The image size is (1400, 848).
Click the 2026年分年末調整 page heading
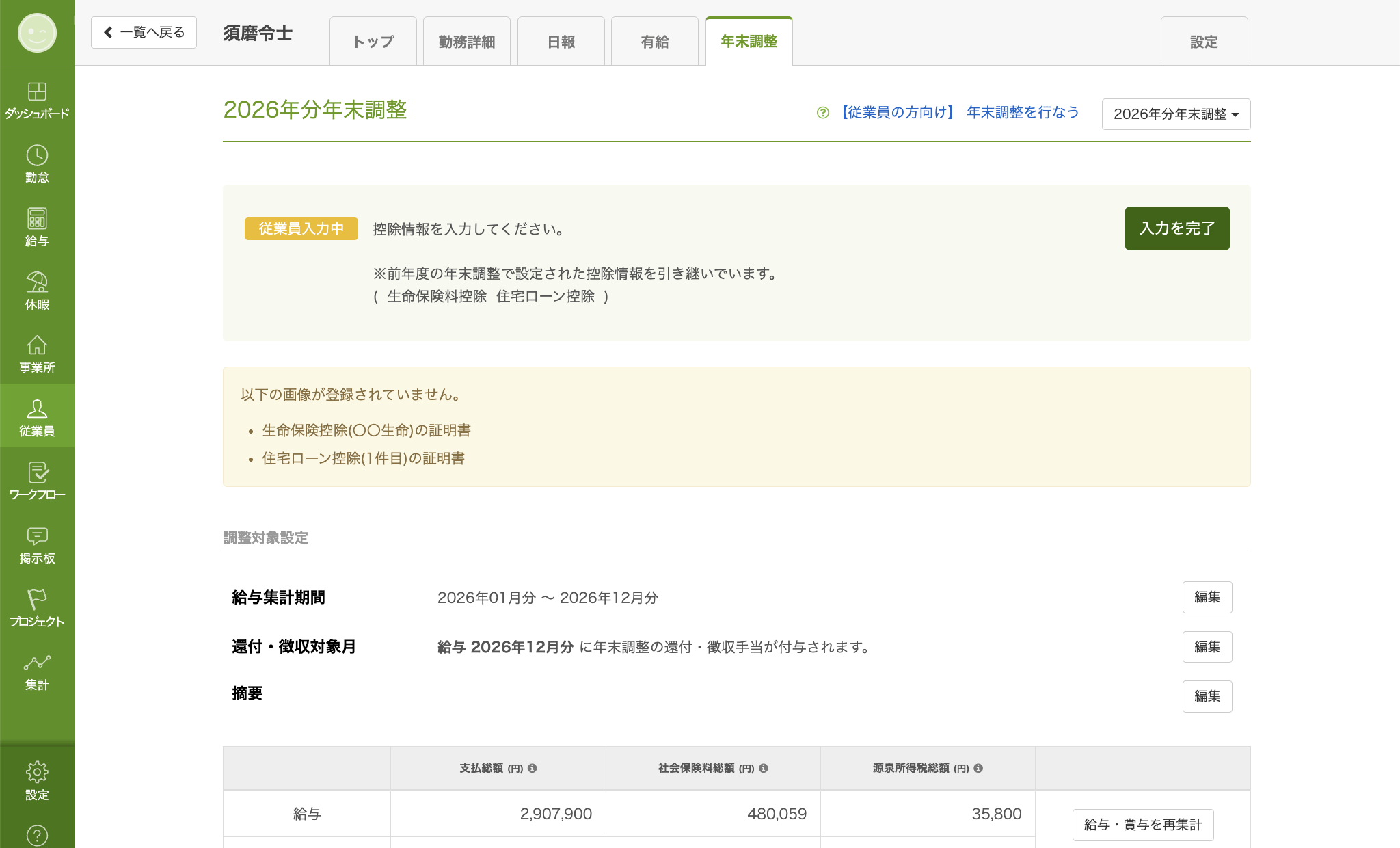(x=315, y=109)
